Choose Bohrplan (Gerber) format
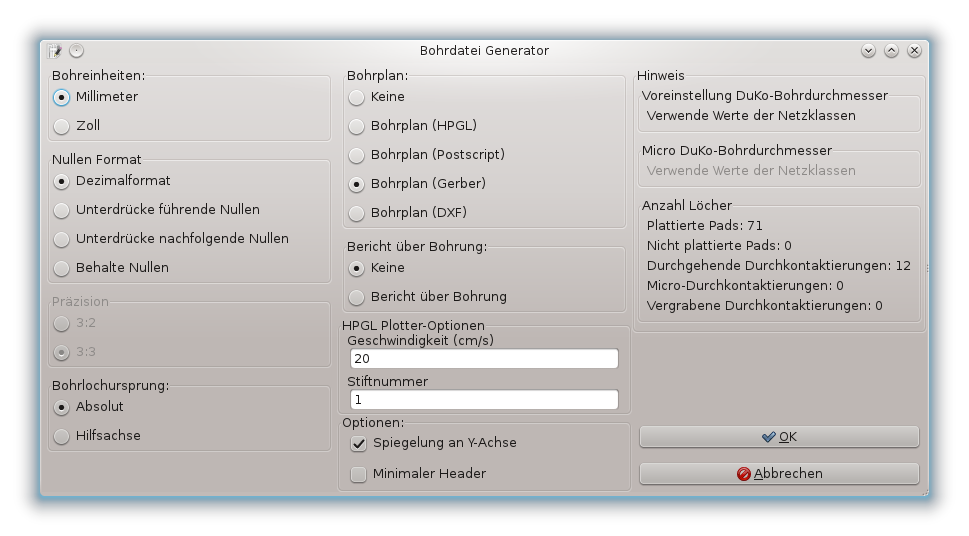 pyautogui.click(x=417, y=184)
